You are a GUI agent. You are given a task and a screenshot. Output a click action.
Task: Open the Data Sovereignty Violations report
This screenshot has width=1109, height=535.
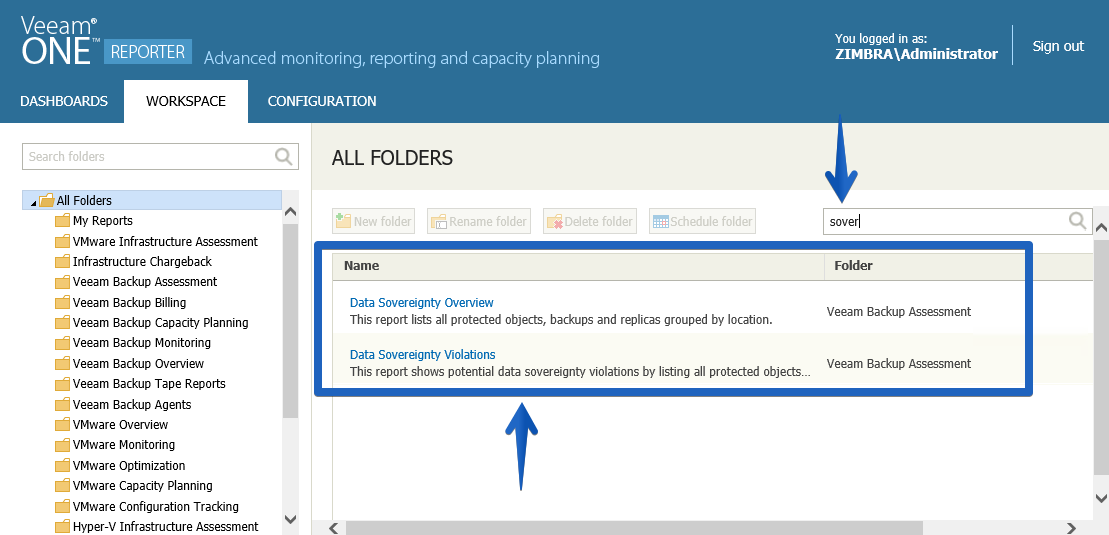coord(422,355)
